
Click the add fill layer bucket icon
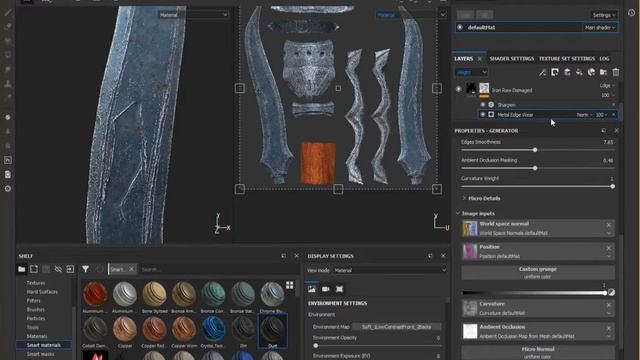pos(579,72)
